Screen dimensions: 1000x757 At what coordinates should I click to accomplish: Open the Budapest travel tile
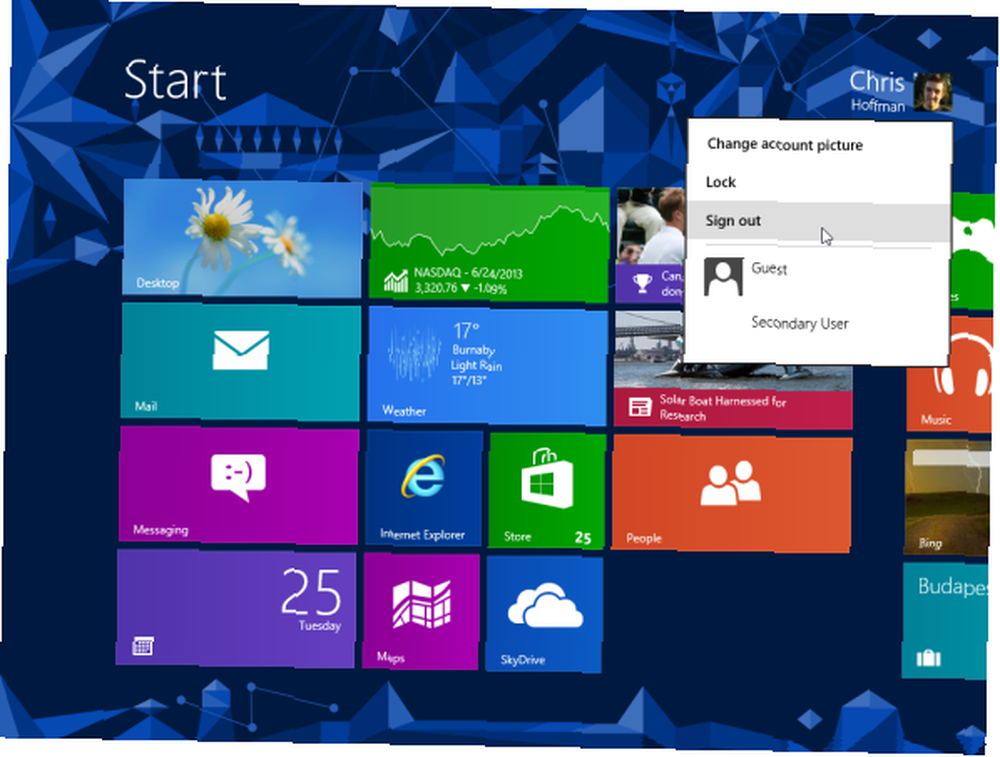[944, 620]
